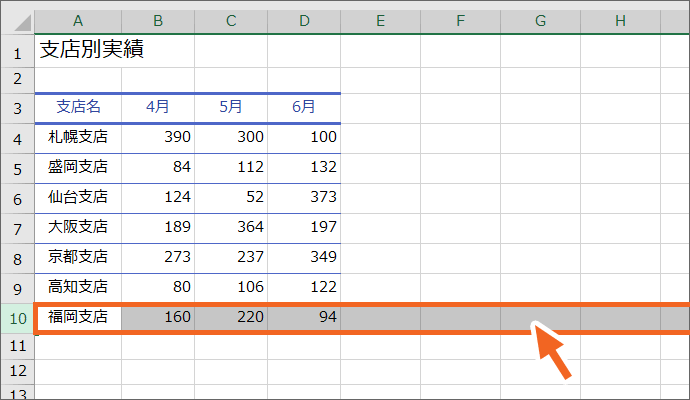Viewport: 690px width, 400px height.
Task: Select row 6 header
Action: coord(18,198)
